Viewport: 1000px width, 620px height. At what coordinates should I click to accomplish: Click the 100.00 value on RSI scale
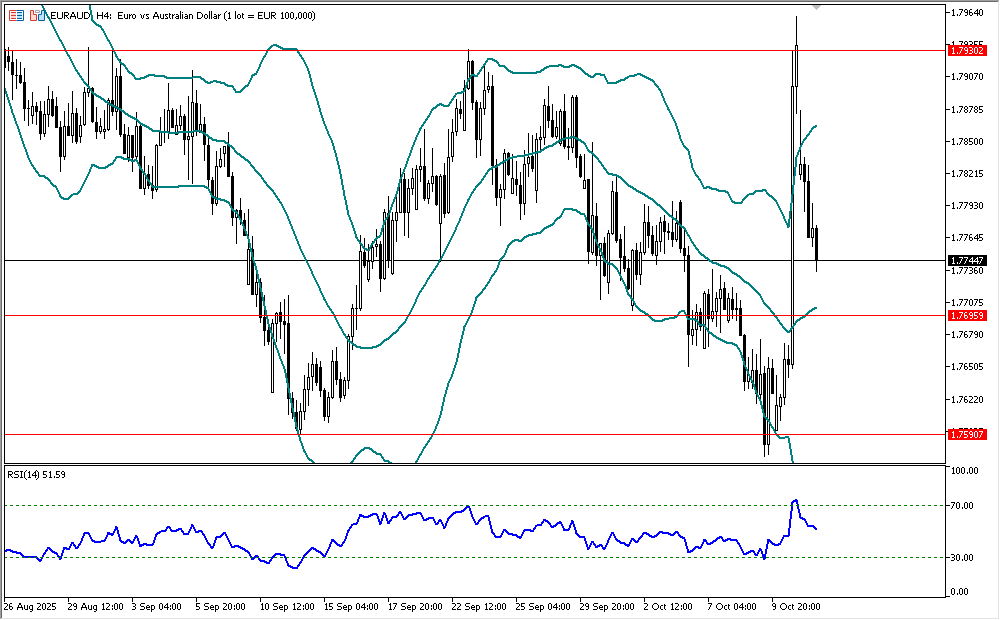966,471
